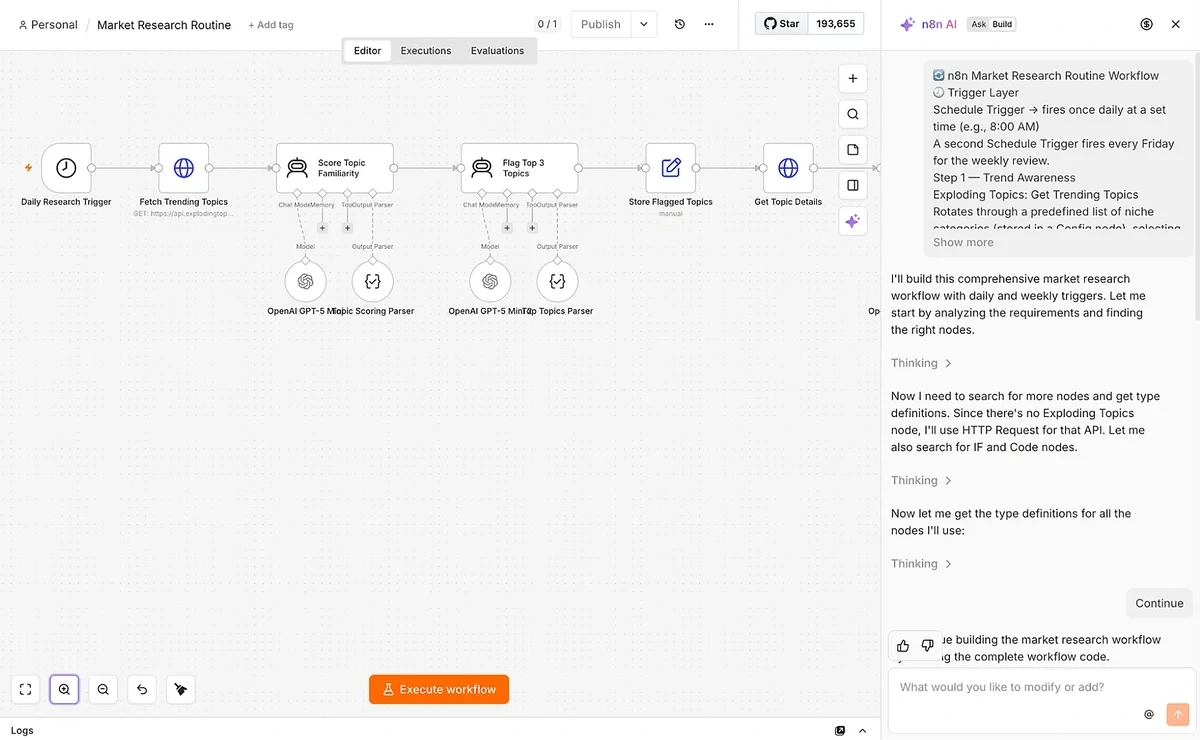Screen dimensions: 1200x740
Task: Open OpenAI GPT-5 Mini model under Flag Top 3 Topics
Action: tap(490, 281)
